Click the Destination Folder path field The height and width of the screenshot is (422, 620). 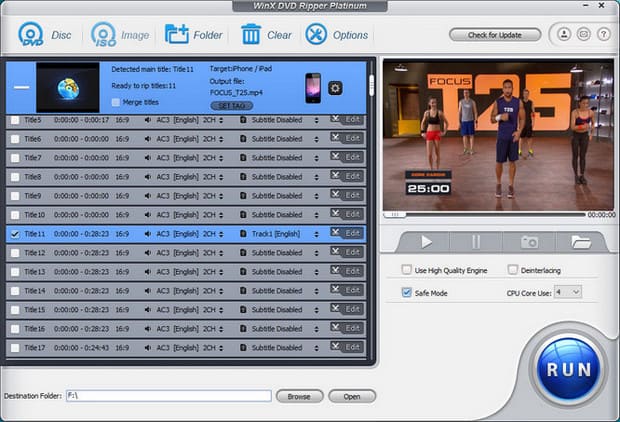tap(169, 396)
